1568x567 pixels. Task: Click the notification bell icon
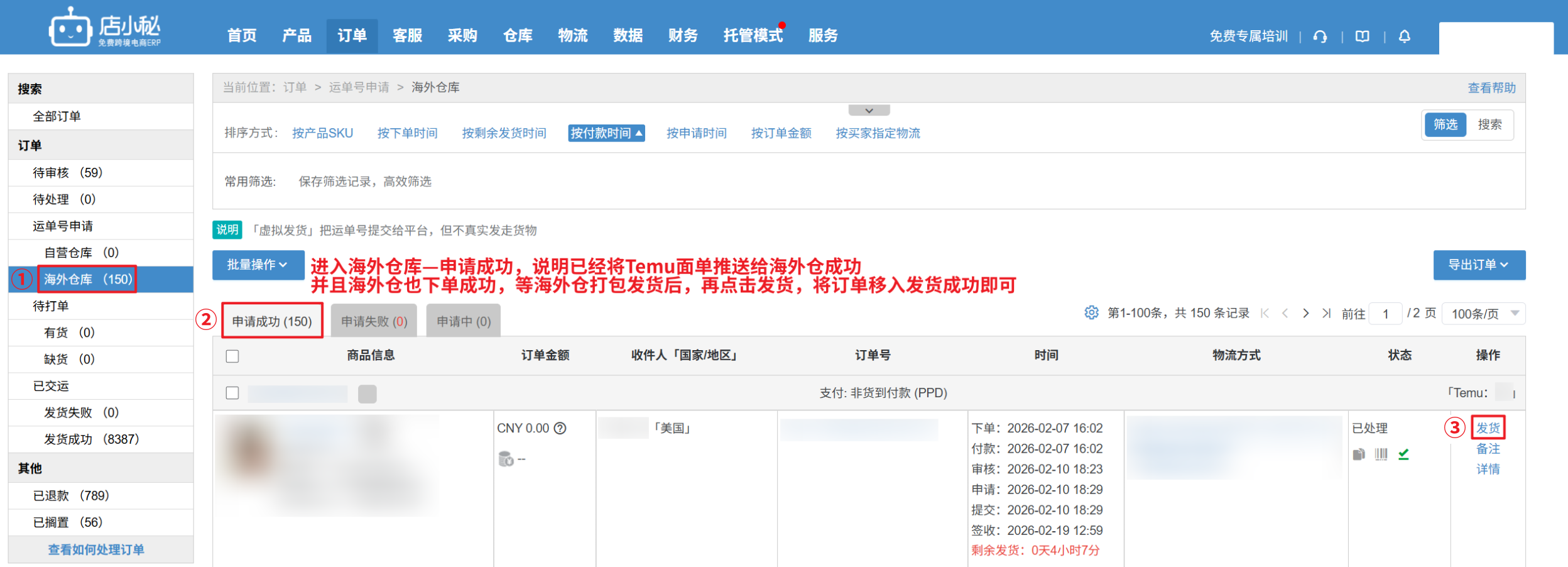pos(1405,36)
